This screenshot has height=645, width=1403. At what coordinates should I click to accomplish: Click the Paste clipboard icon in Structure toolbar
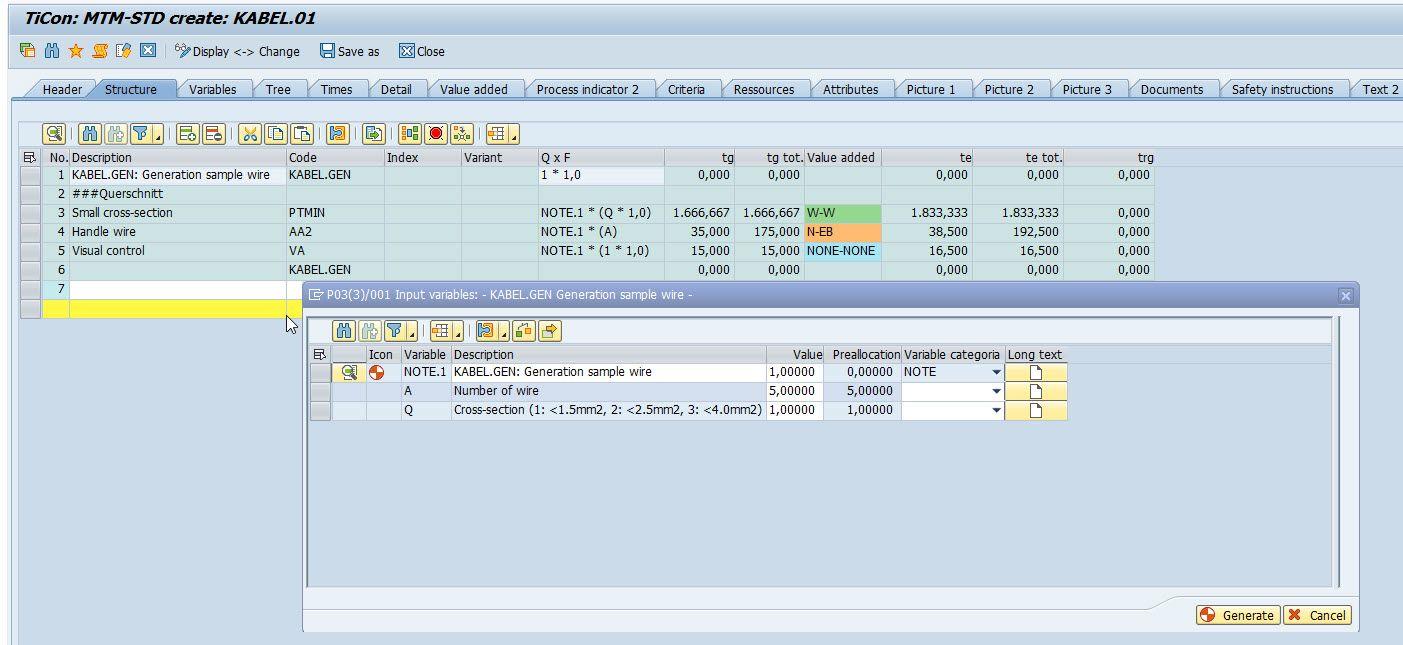302,134
